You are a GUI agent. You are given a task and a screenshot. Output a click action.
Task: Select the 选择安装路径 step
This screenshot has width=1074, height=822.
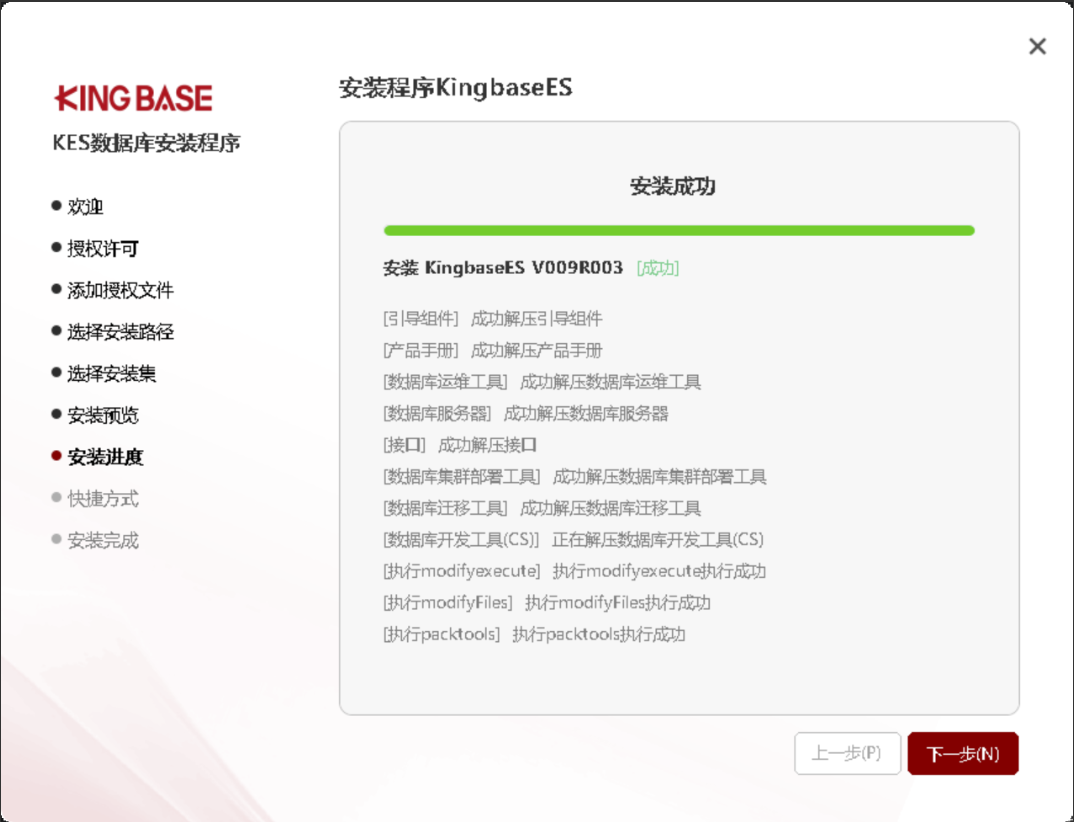click(113, 332)
